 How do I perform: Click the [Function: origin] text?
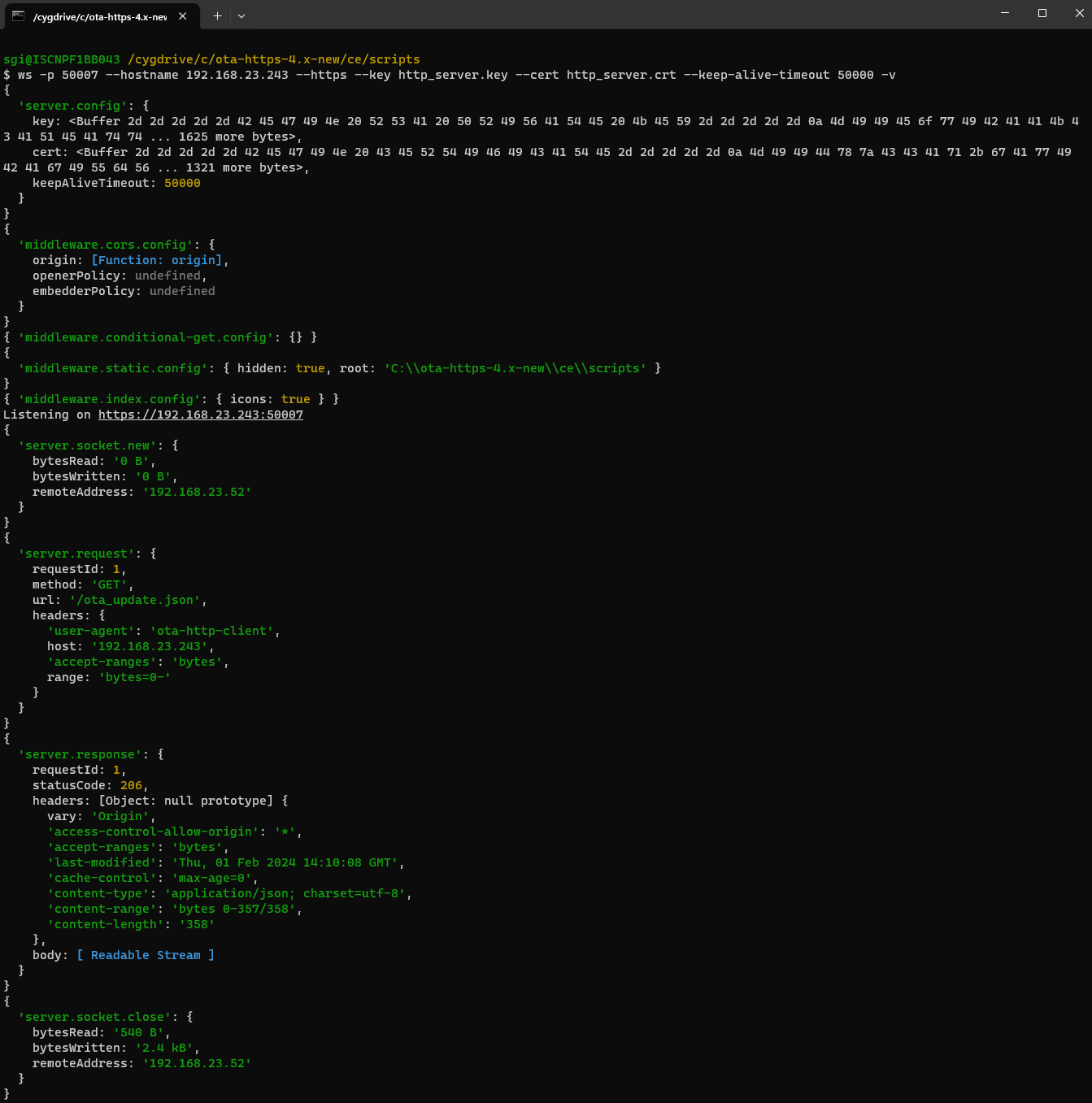pos(157,260)
